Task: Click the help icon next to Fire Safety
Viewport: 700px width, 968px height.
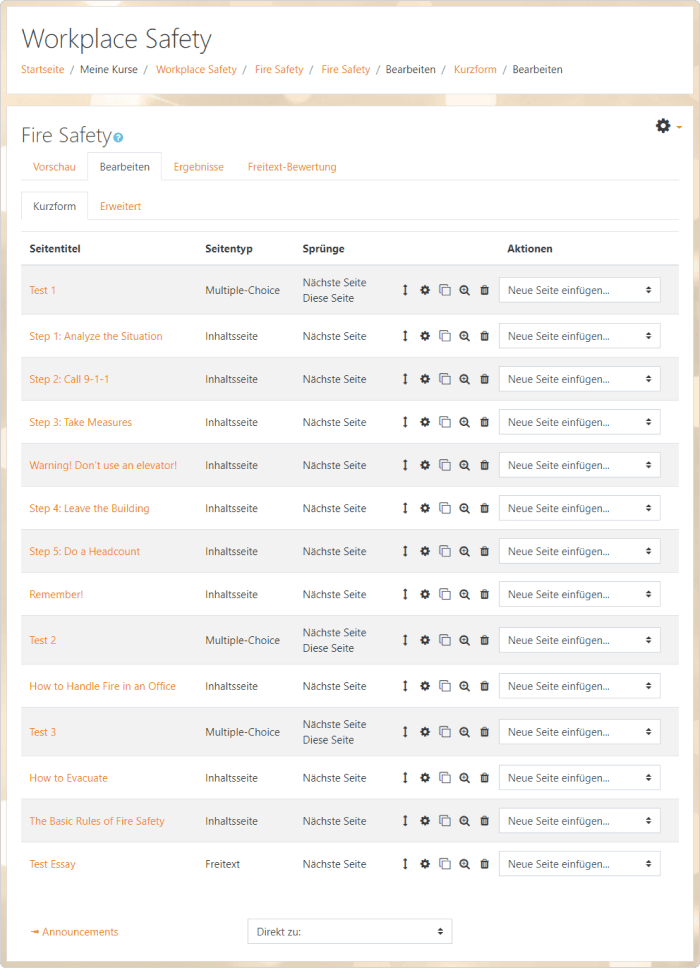Action: pyautogui.click(x=119, y=138)
